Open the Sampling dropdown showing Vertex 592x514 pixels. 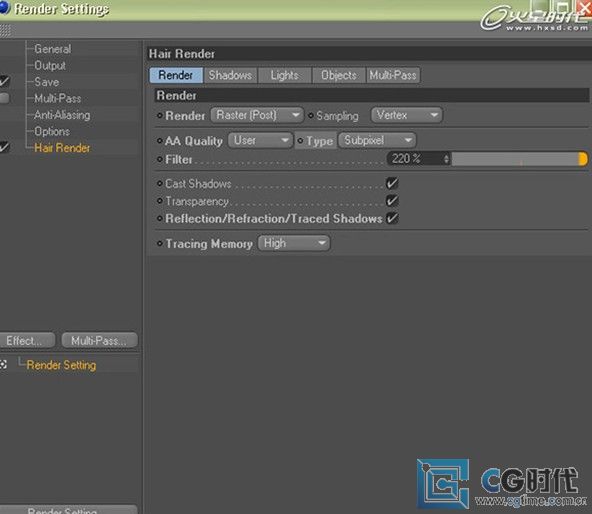click(x=407, y=115)
